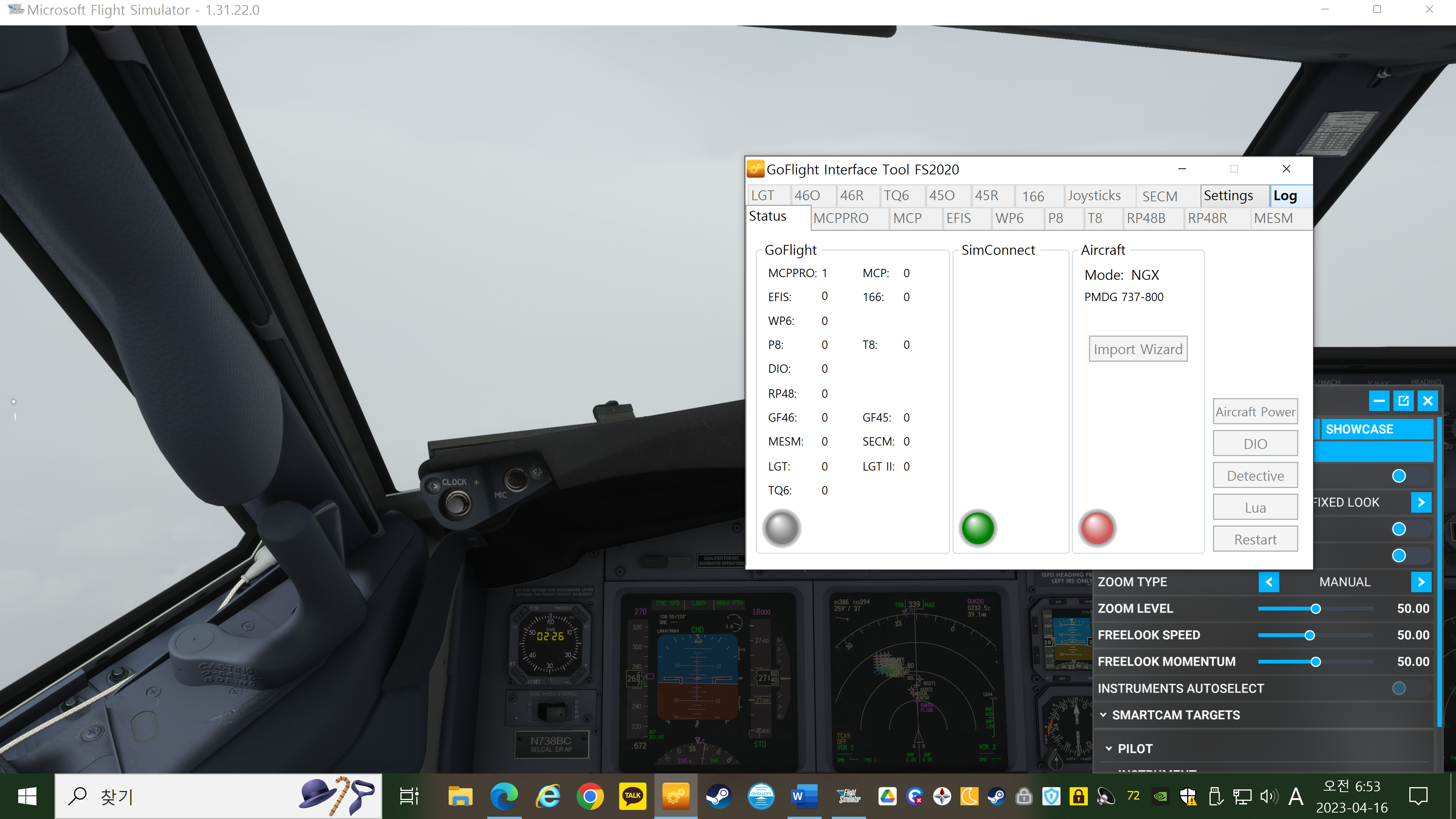1456x819 pixels.
Task: Open Google Chrome from the taskbar
Action: click(x=590, y=796)
